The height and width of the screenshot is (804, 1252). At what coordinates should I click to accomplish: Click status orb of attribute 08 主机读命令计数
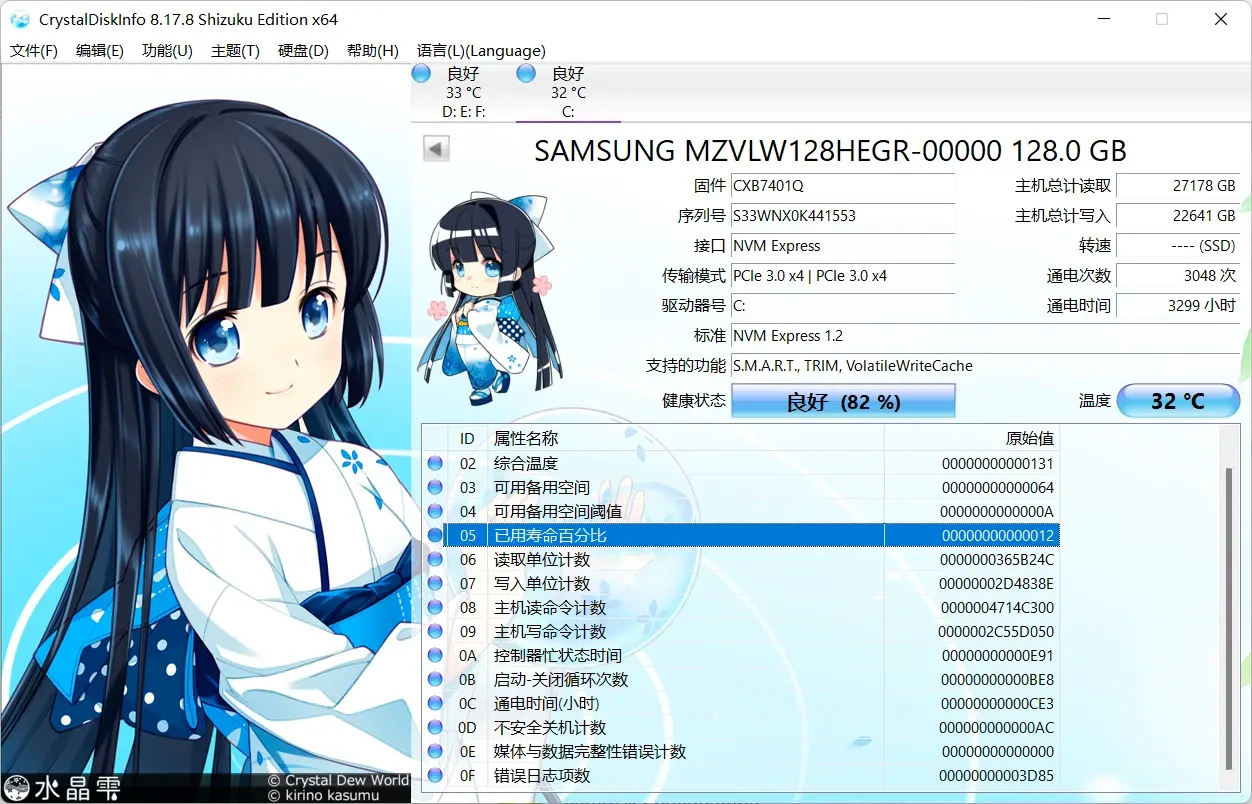(435, 607)
